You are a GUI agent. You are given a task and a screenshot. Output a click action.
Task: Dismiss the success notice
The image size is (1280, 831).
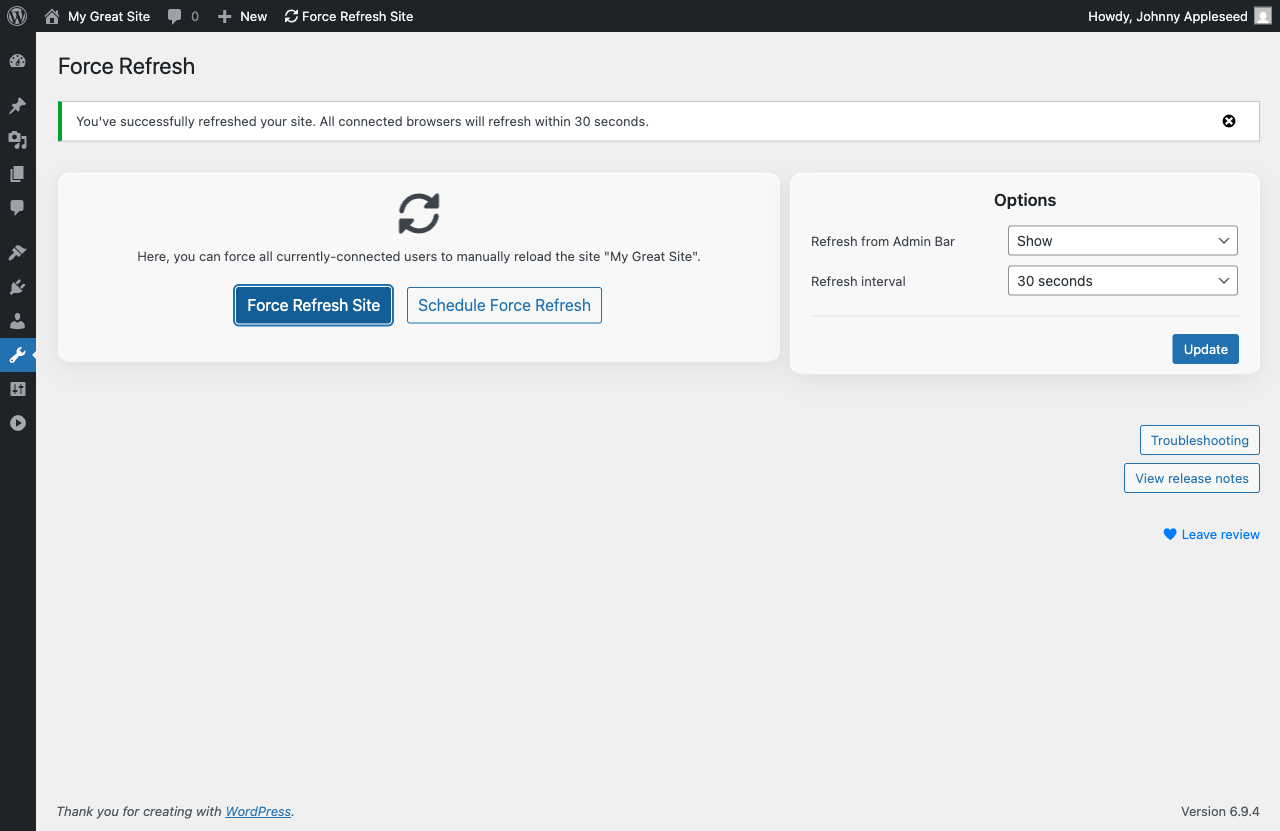point(1229,121)
